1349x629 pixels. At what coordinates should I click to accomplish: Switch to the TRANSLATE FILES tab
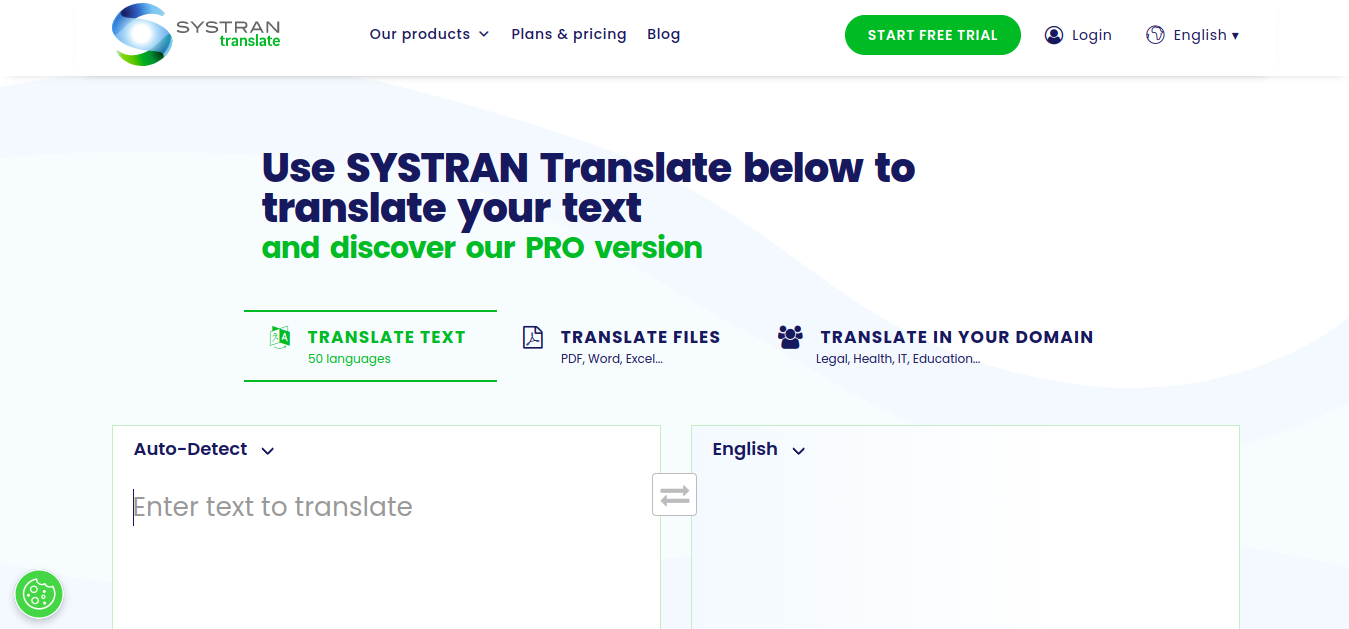[621, 346]
